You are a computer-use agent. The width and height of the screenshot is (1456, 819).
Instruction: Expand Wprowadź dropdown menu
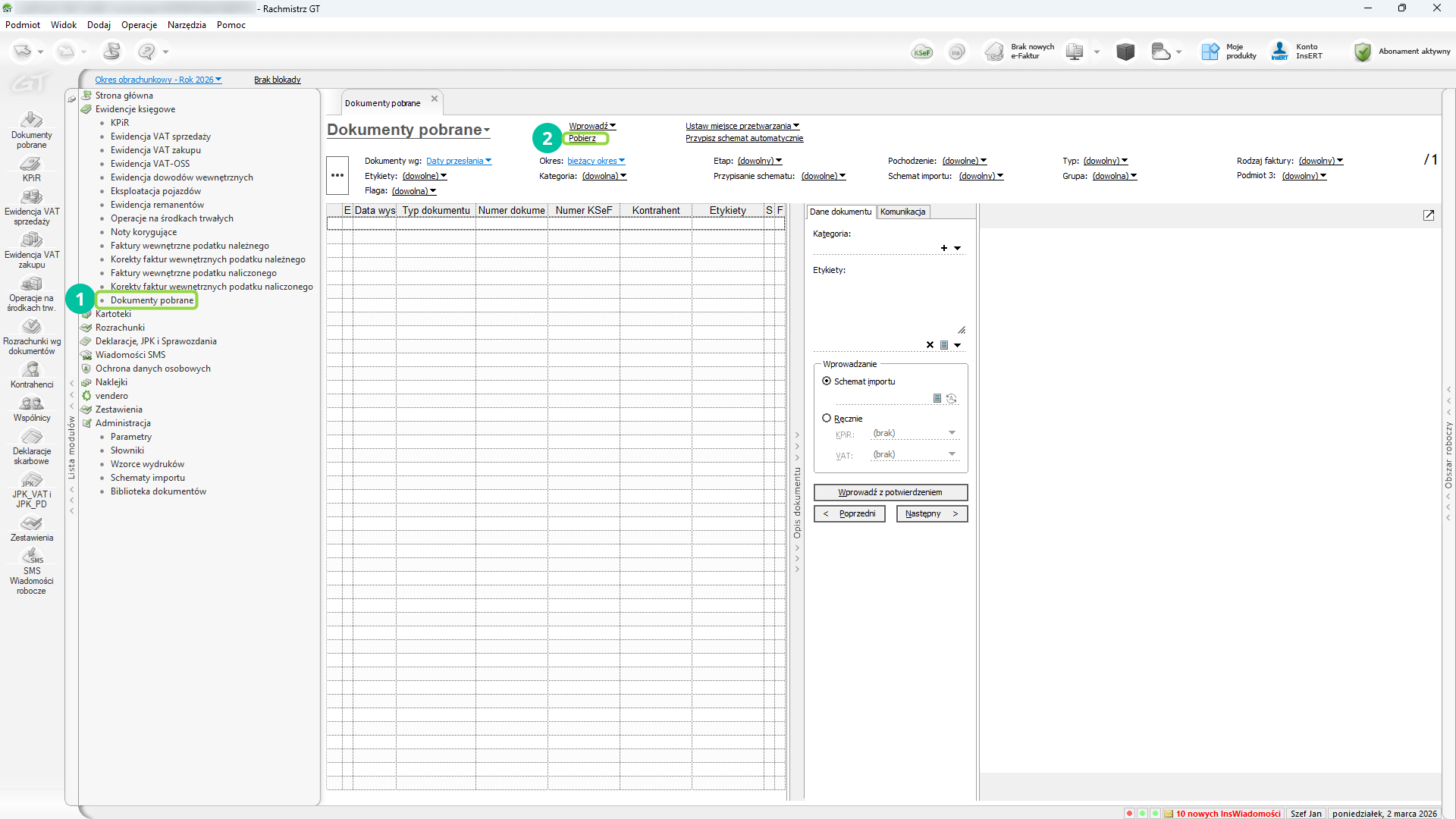tap(592, 126)
